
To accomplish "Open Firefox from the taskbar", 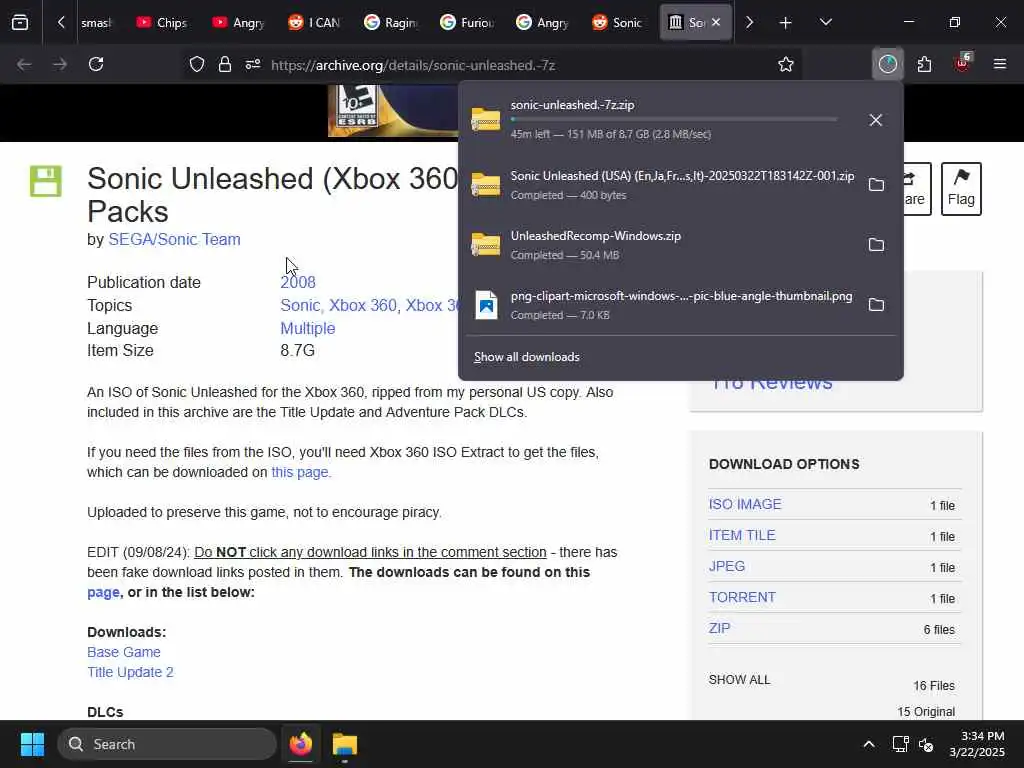I will coord(300,744).
